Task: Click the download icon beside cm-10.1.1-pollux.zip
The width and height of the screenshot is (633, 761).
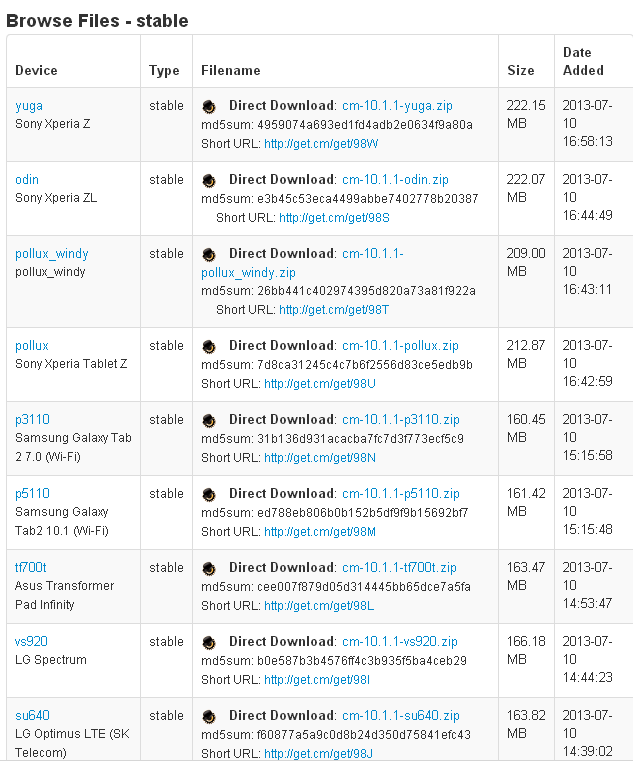Action: coord(209,346)
